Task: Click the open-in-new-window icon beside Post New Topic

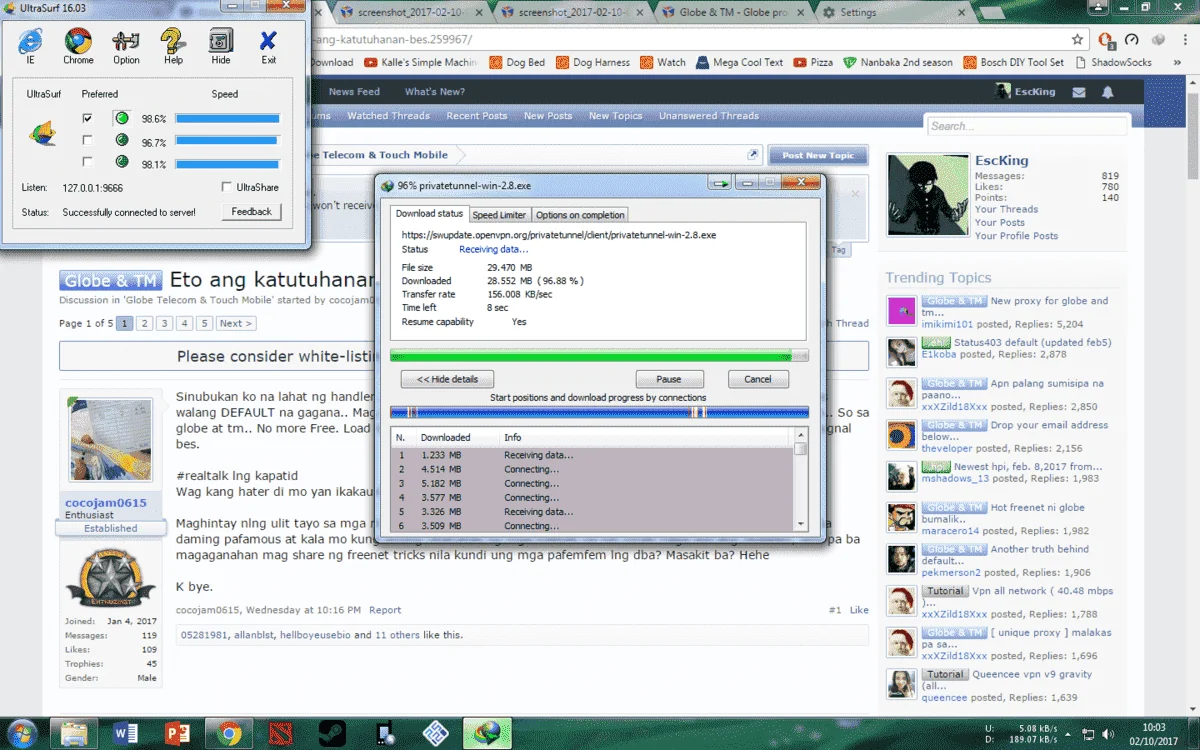Action: coord(753,155)
